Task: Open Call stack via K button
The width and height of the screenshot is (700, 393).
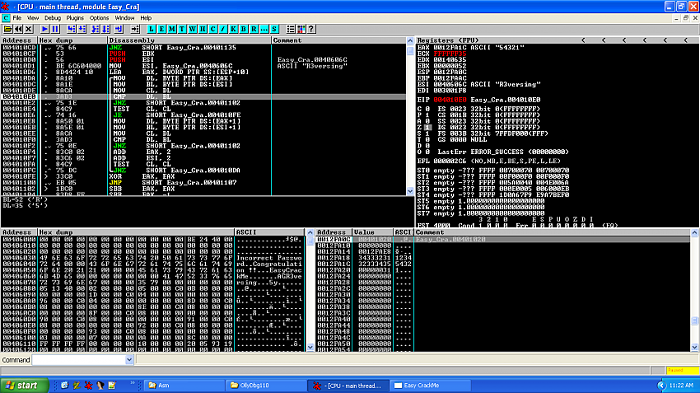Action: click(233, 29)
